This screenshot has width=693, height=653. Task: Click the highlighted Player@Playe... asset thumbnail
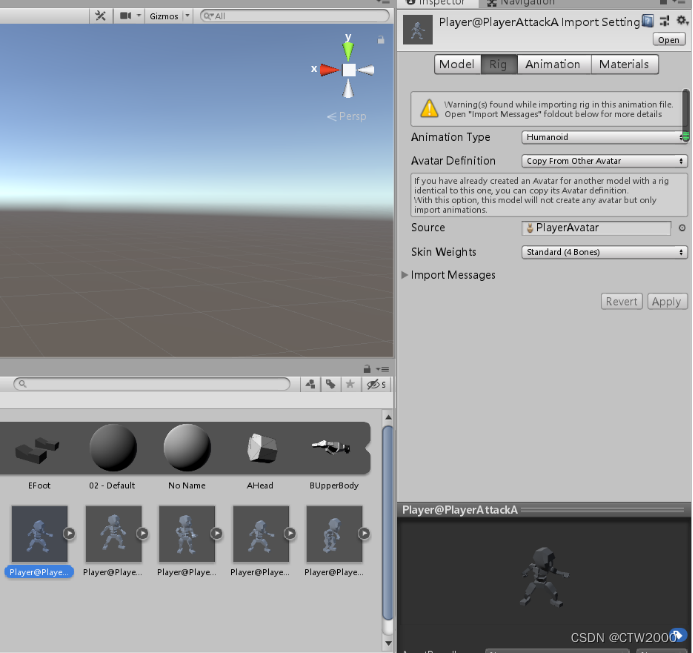click(39, 534)
